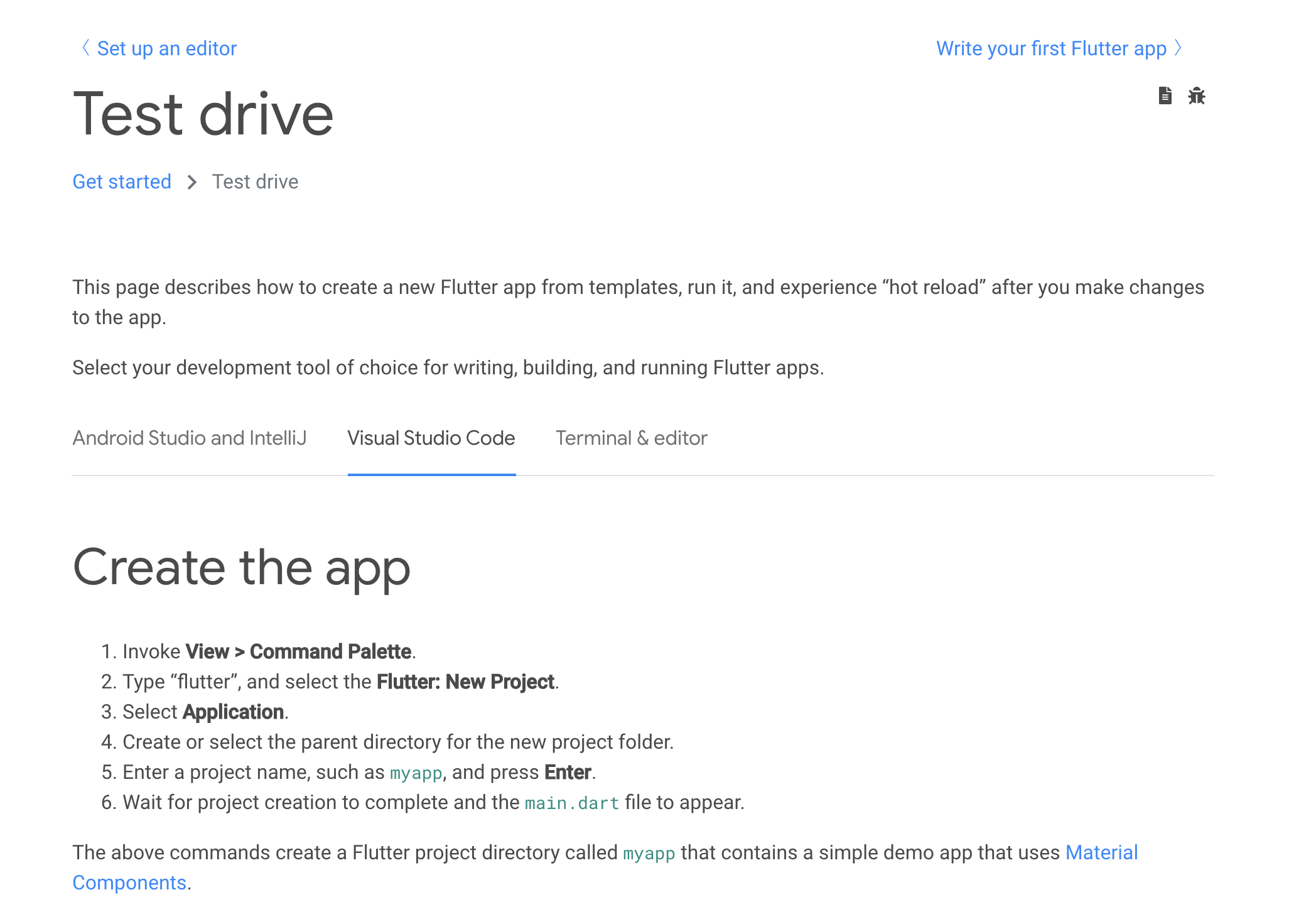
Task: Switch to Android Studio and IntelliJ tab
Action: coord(190,438)
